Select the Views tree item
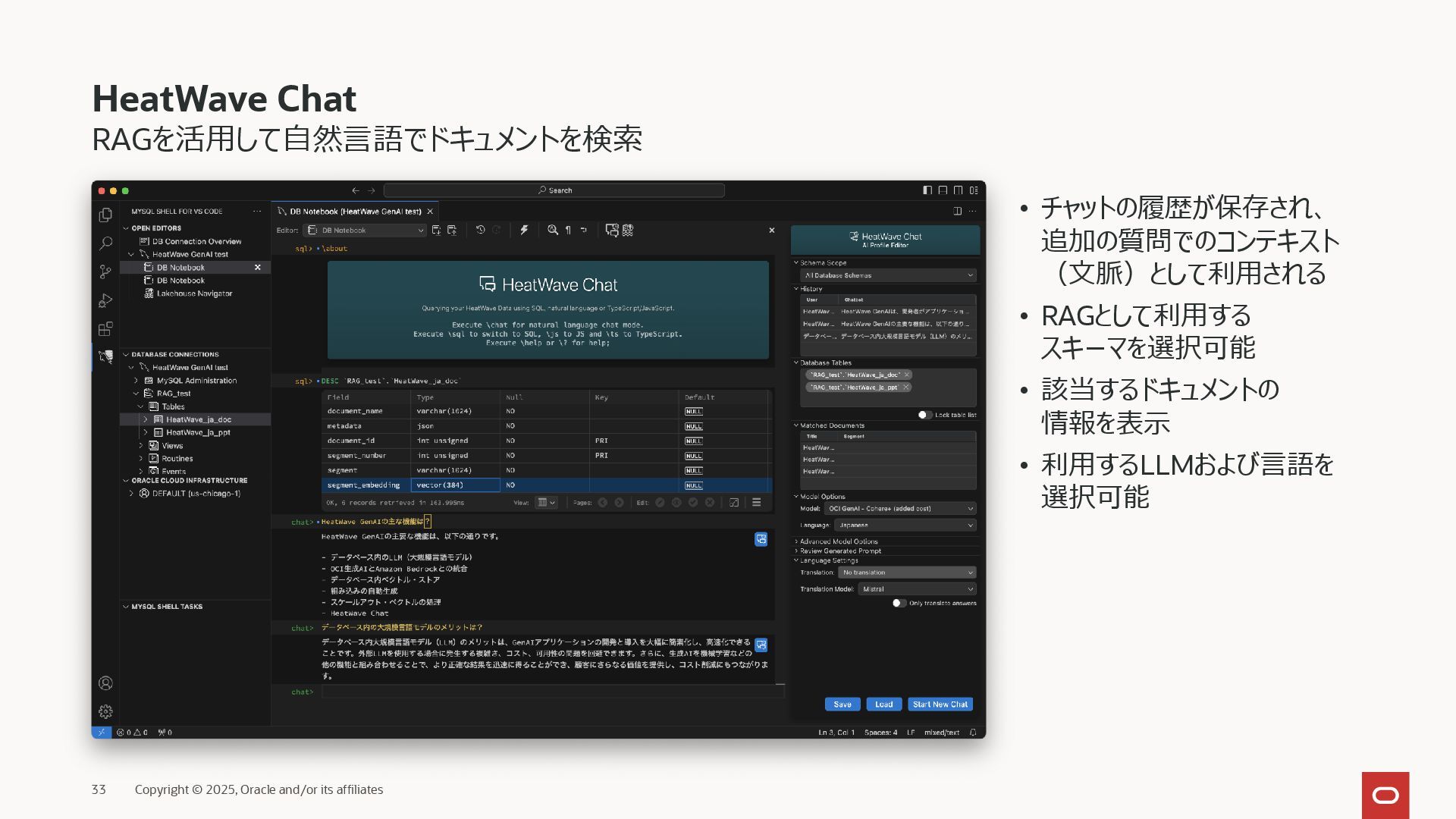The width and height of the screenshot is (1456, 819). click(172, 446)
